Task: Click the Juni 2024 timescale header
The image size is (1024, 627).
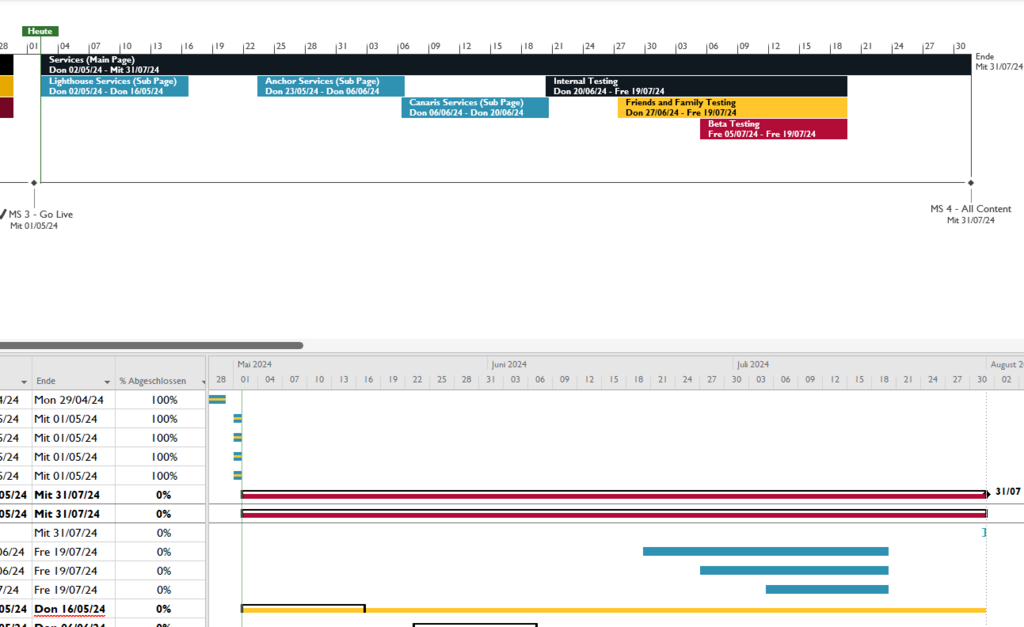Action: click(x=509, y=365)
